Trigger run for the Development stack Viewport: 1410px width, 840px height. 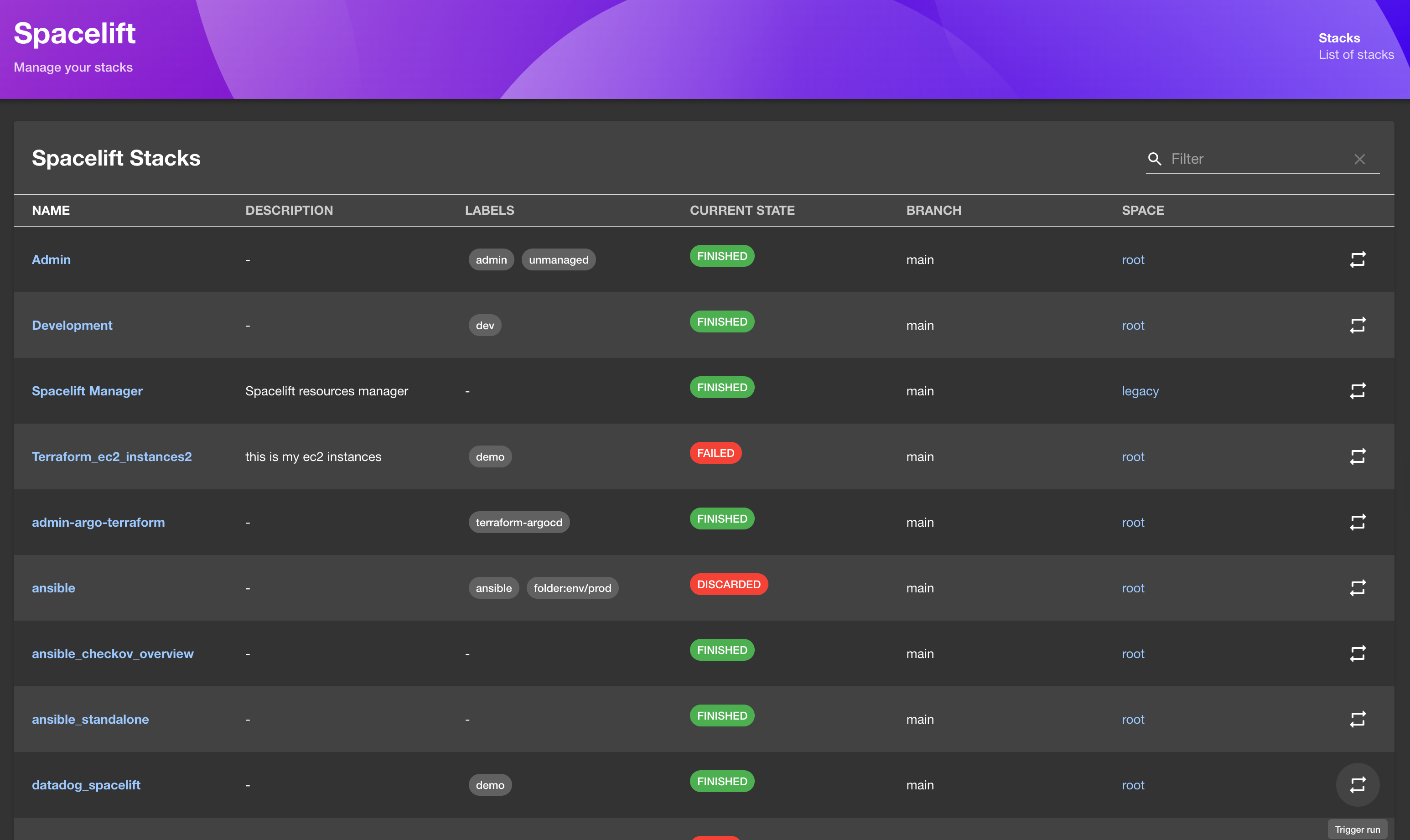pyautogui.click(x=1358, y=325)
